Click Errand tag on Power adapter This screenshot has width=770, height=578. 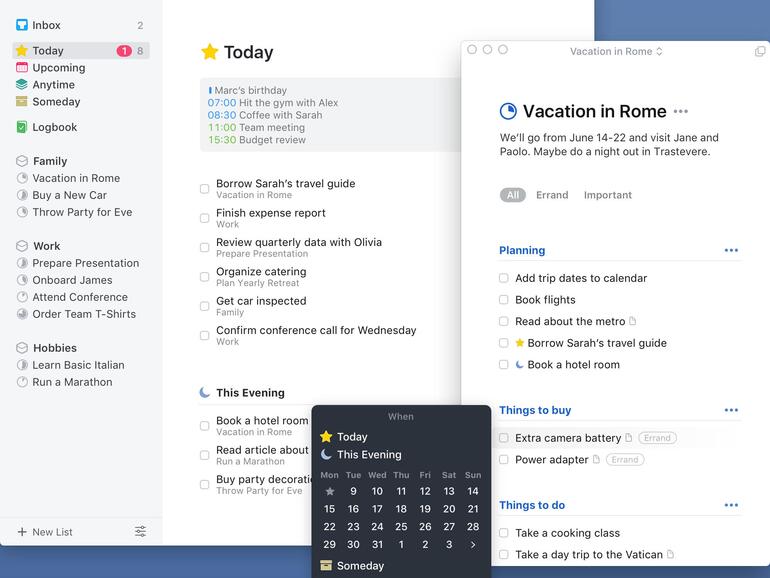click(625, 459)
